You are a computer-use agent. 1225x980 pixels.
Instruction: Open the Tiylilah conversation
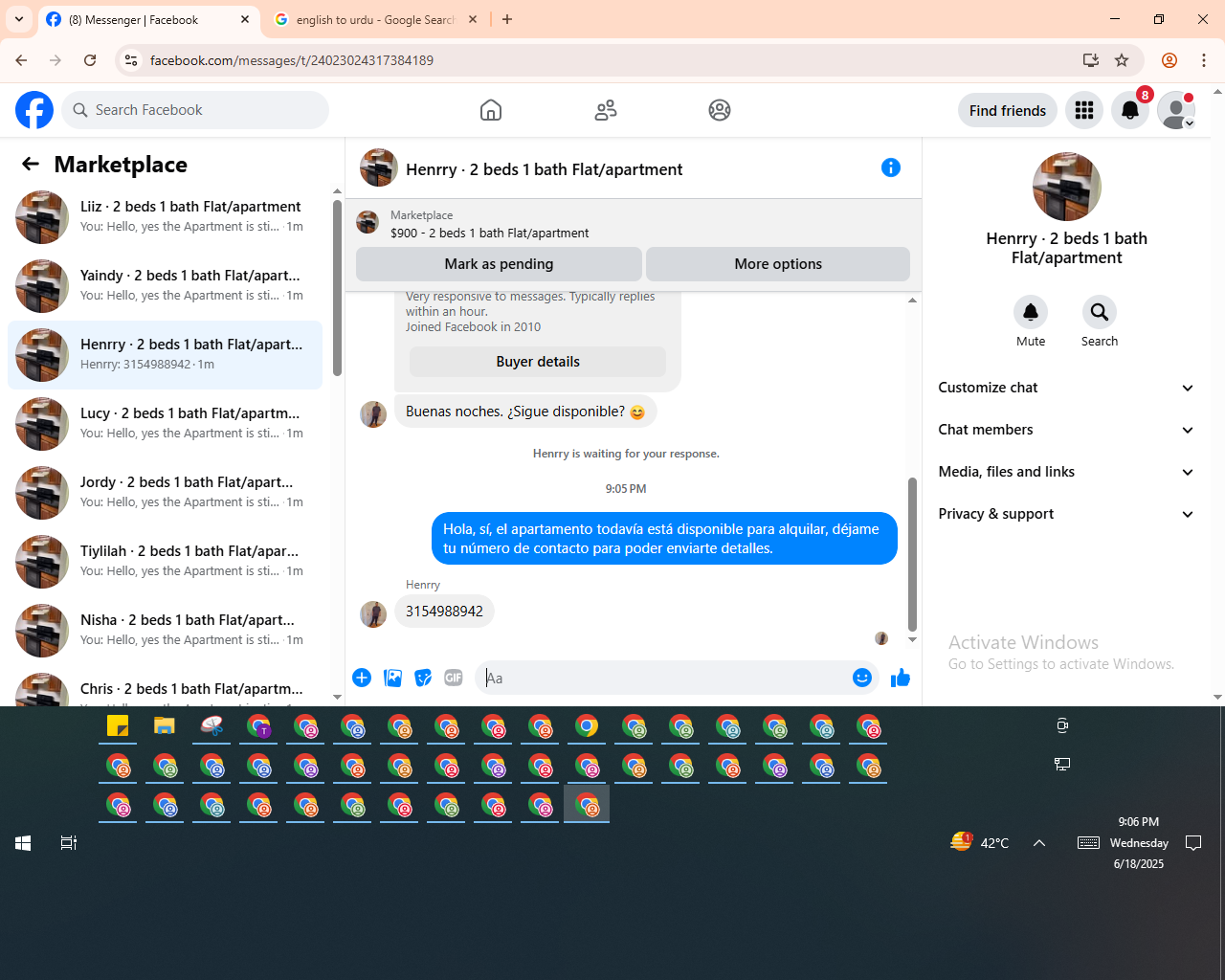coord(165,562)
